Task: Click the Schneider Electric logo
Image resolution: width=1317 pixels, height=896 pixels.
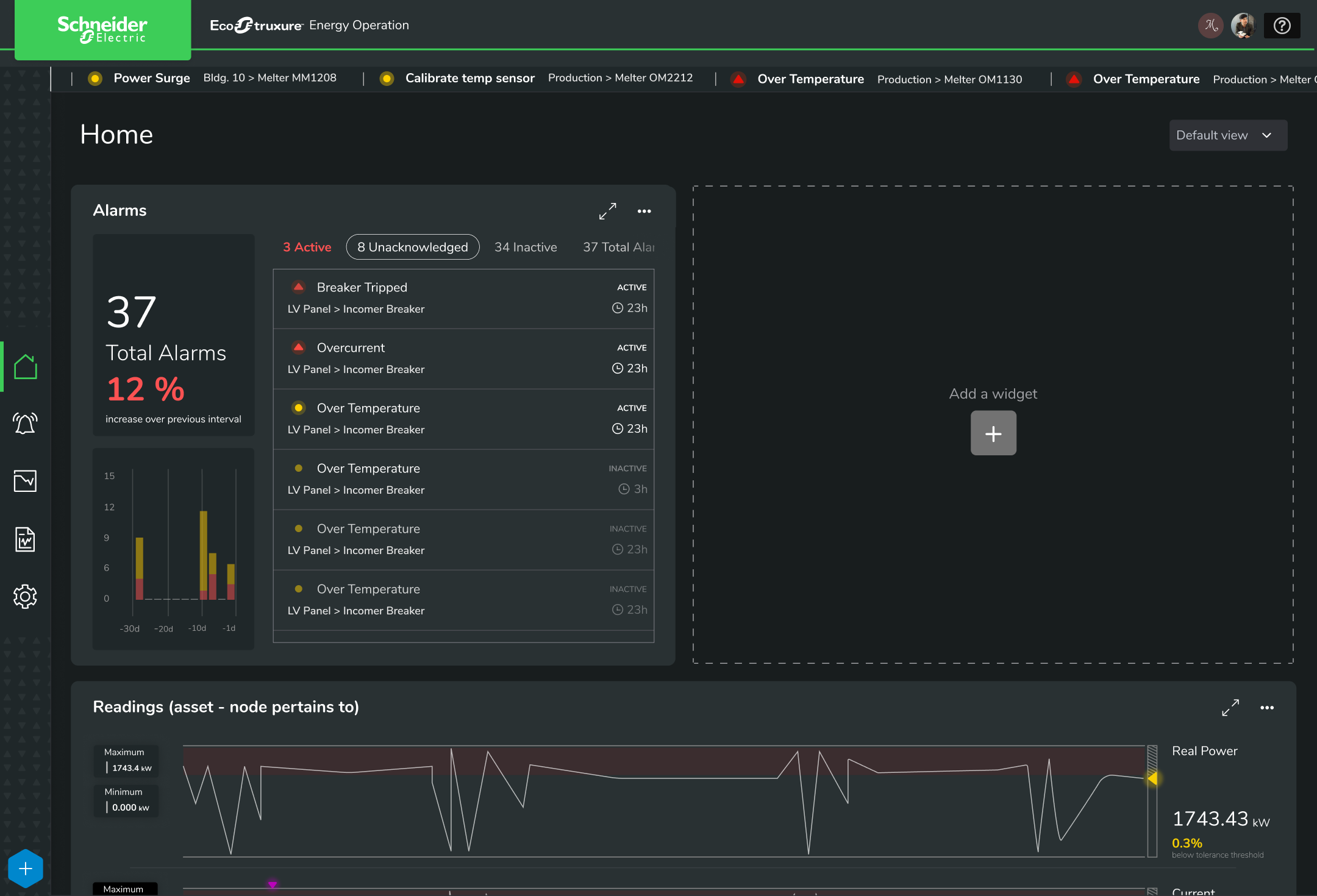Action: pyautogui.click(x=102, y=29)
